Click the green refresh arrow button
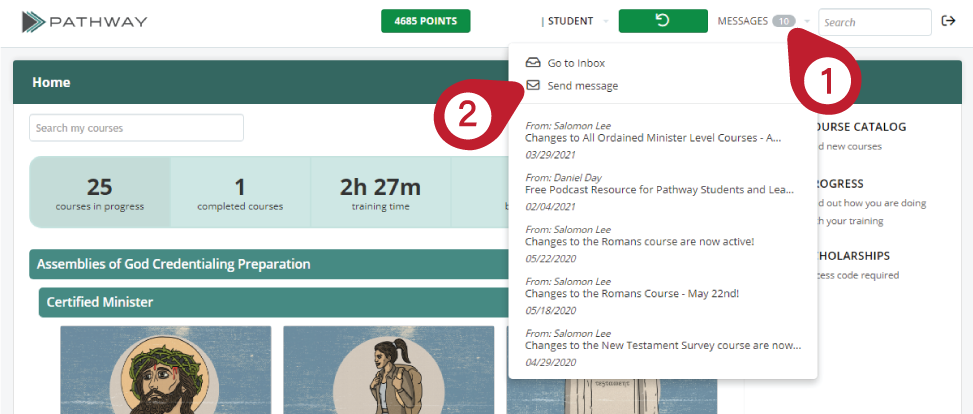 pyautogui.click(x=661, y=21)
